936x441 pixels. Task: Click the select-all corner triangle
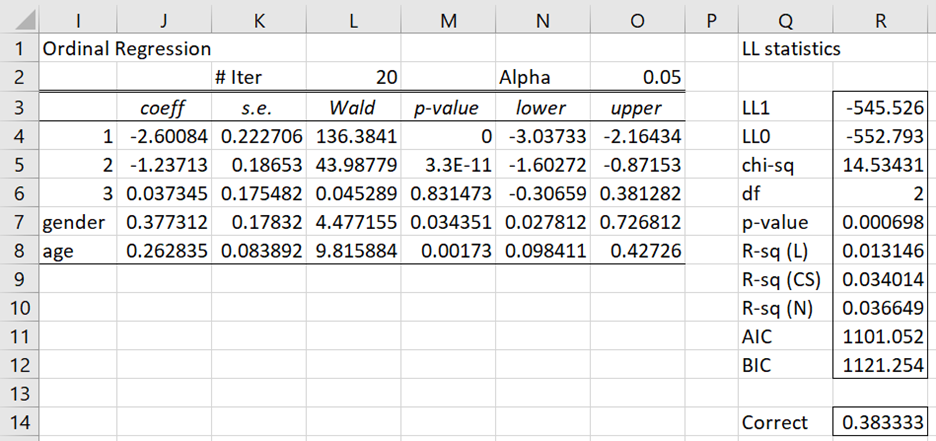coord(20,20)
